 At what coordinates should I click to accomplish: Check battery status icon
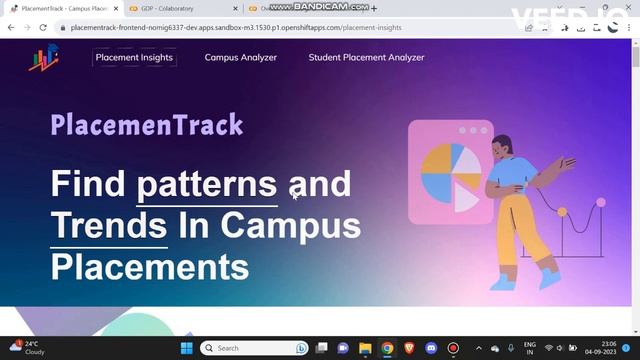[x=573, y=348]
